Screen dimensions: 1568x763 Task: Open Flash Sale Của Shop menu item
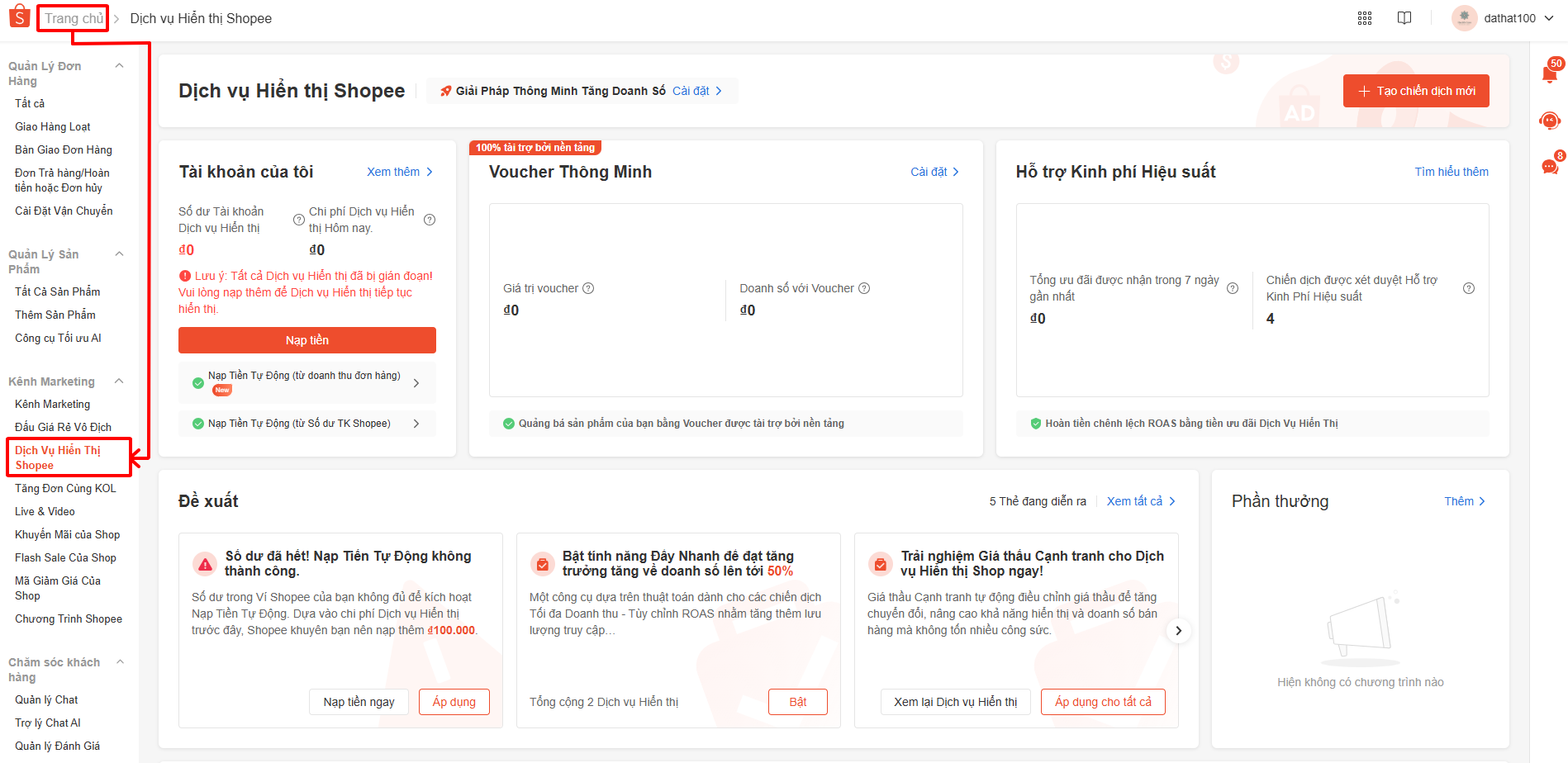click(65, 557)
